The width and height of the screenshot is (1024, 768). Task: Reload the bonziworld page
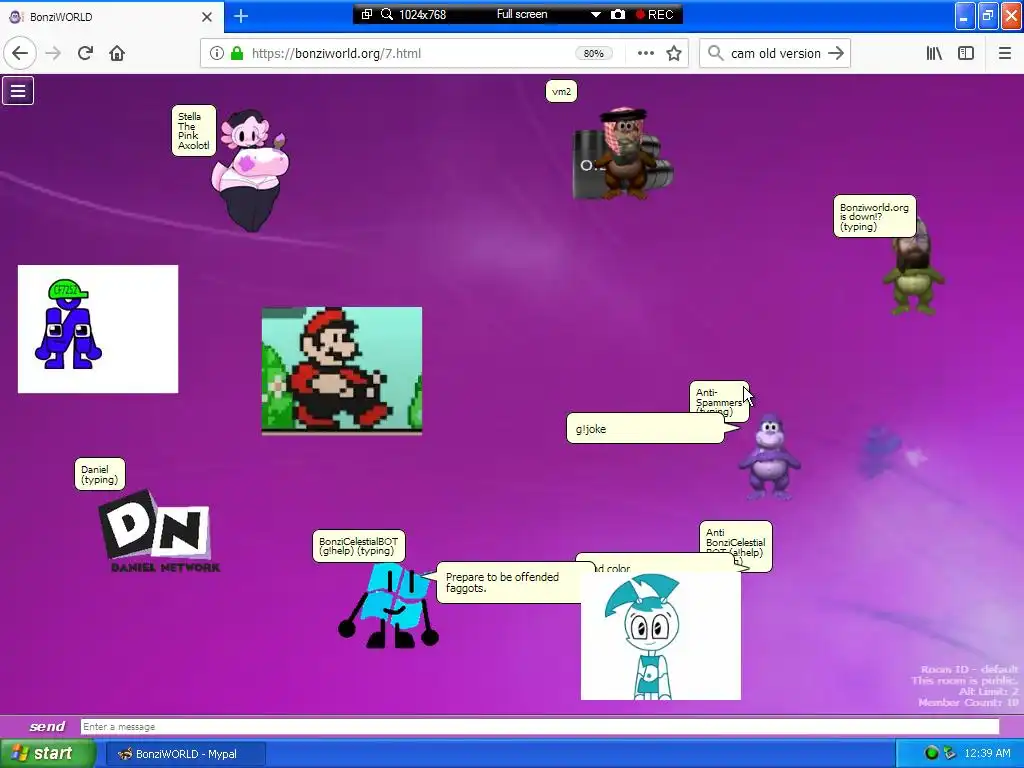(x=85, y=53)
